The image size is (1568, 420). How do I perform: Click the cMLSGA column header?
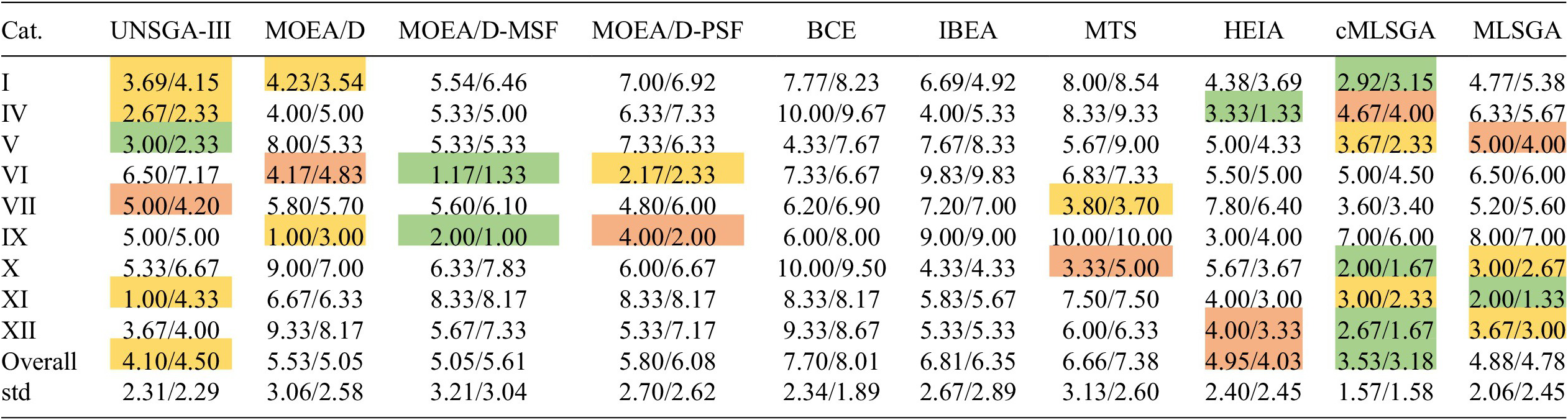click(1385, 31)
